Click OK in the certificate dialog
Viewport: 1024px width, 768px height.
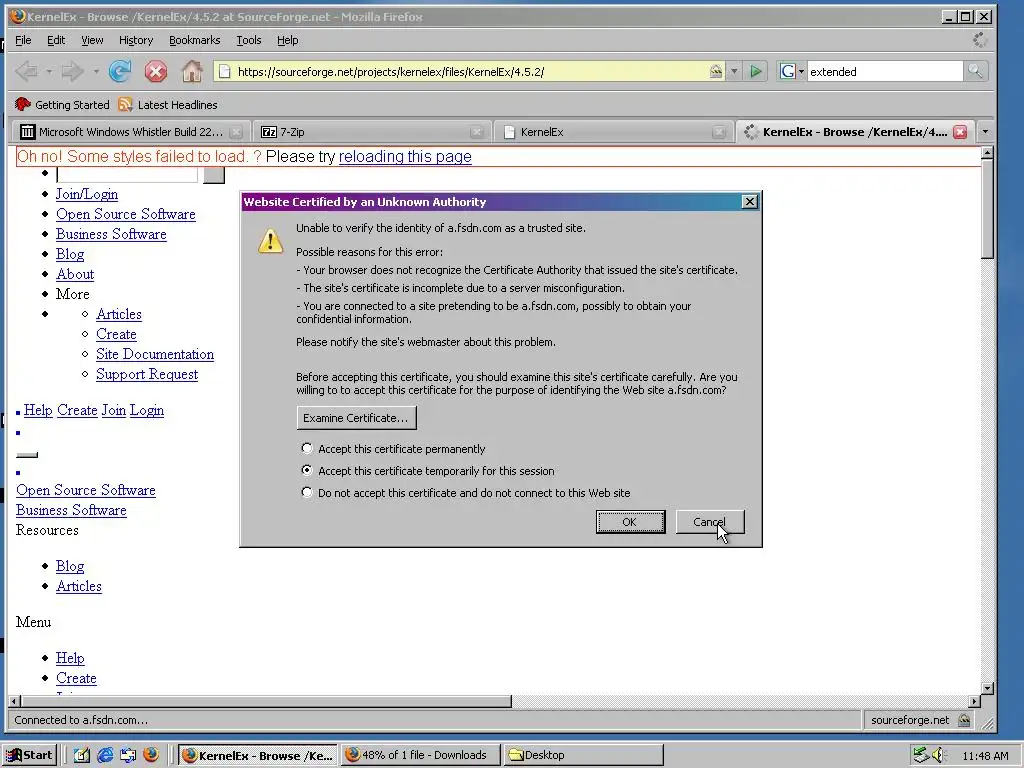click(x=630, y=522)
